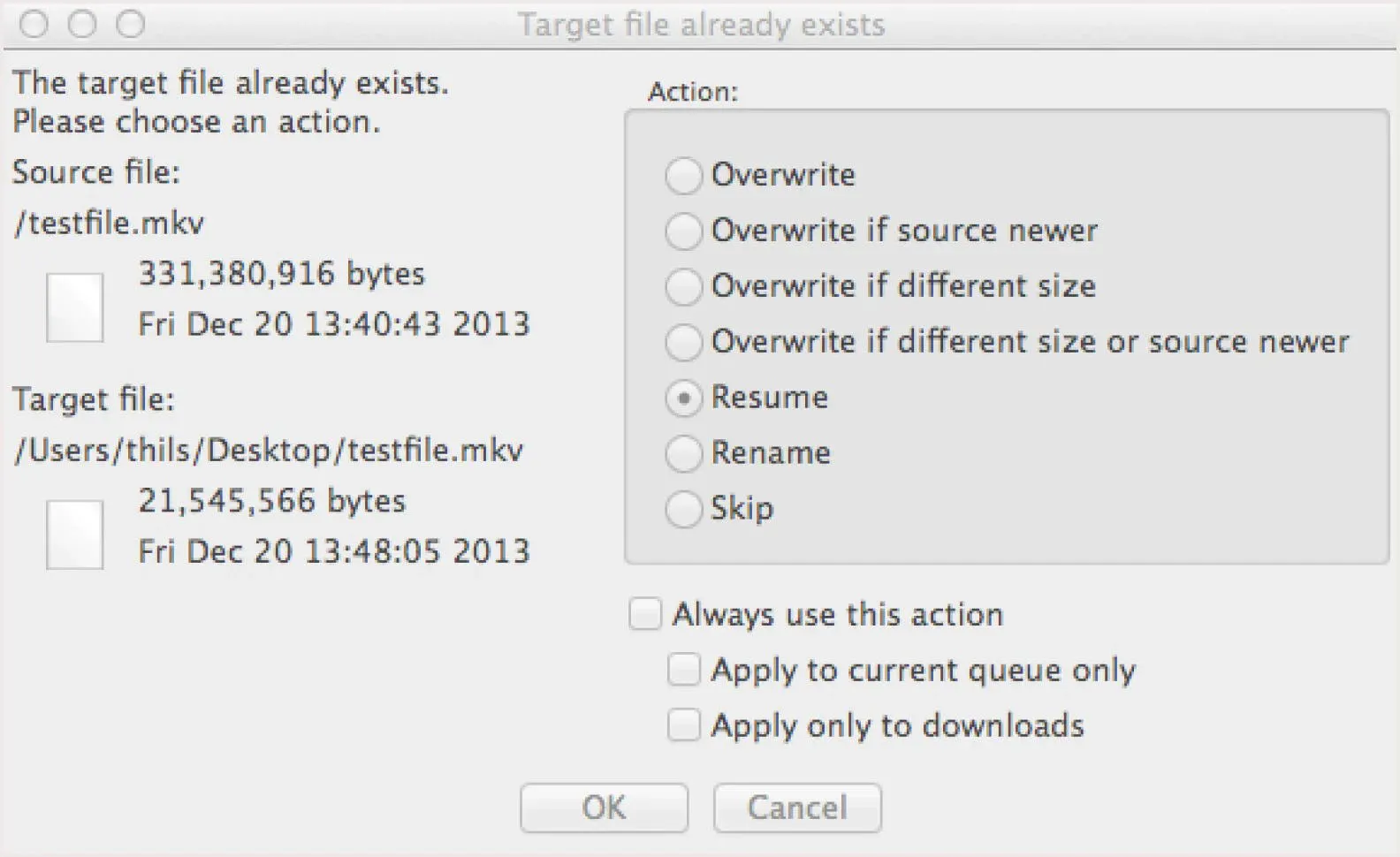The width and height of the screenshot is (1400, 857).
Task: Confirm with the OK button
Action: click(x=604, y=808)
